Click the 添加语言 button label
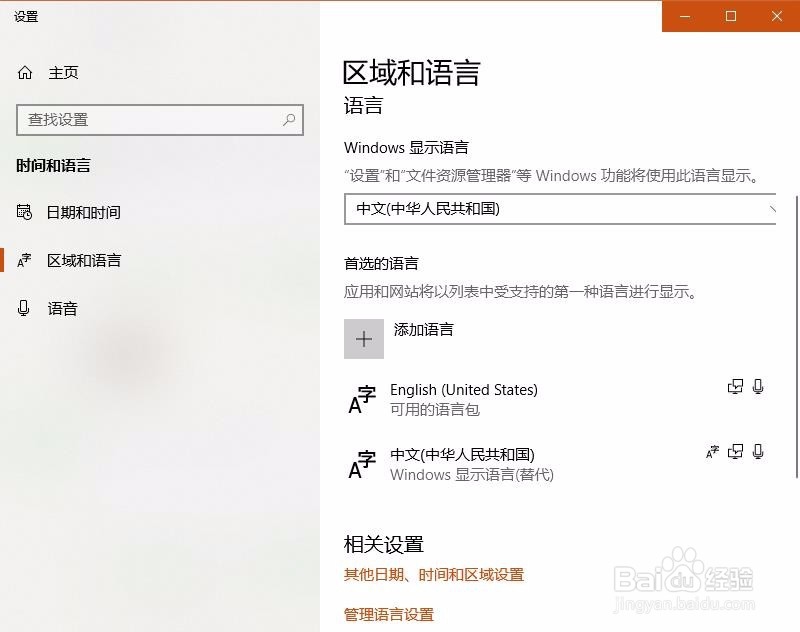This screenshot has width=800, height=632. click(x=423, y=330)
